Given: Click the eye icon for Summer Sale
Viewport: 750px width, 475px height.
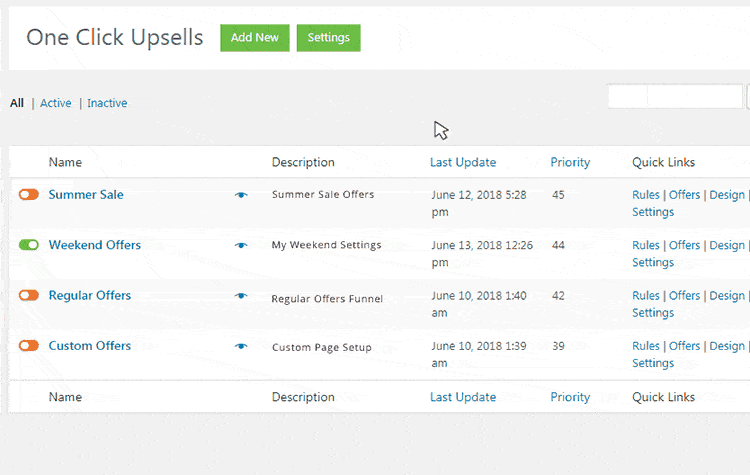Looking at the screenshot, I should [x=241, y=195].
